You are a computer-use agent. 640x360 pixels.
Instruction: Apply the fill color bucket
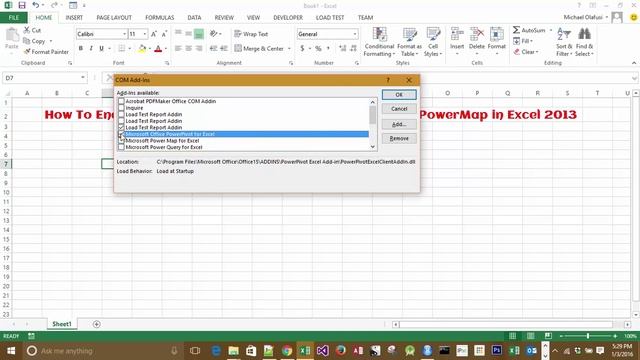click(142, 49)
